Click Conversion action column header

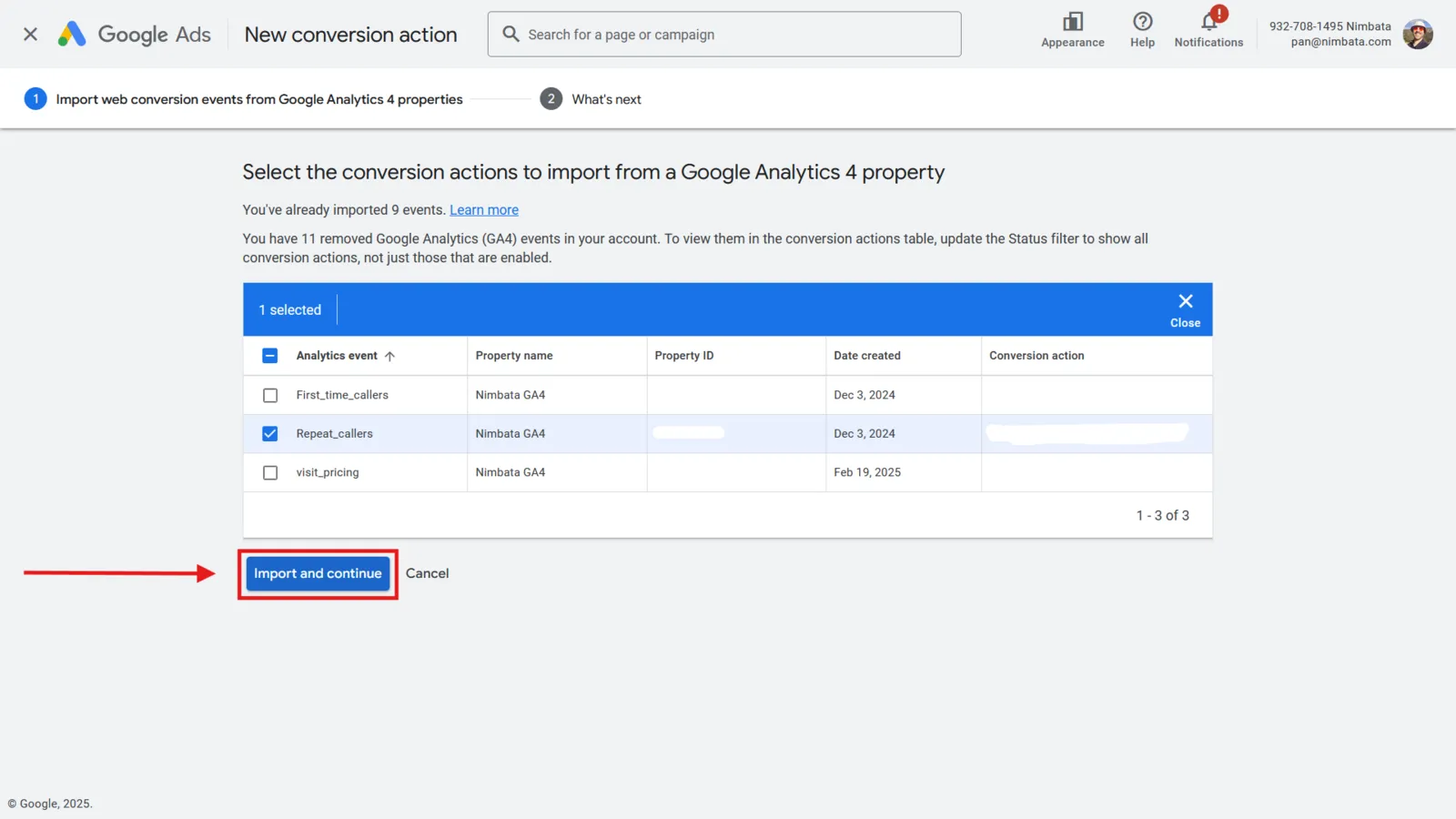tap(1036, 356)
